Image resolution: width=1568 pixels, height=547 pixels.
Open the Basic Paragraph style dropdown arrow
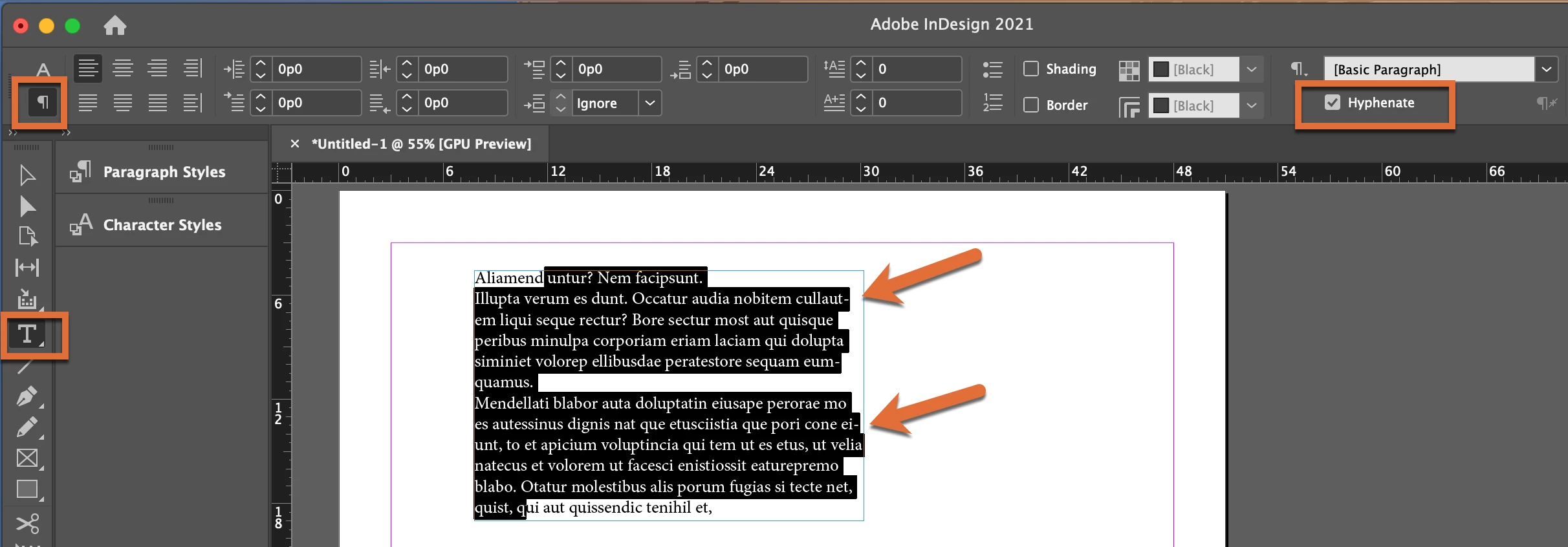pyautogui.click(x=1547, y=69)
